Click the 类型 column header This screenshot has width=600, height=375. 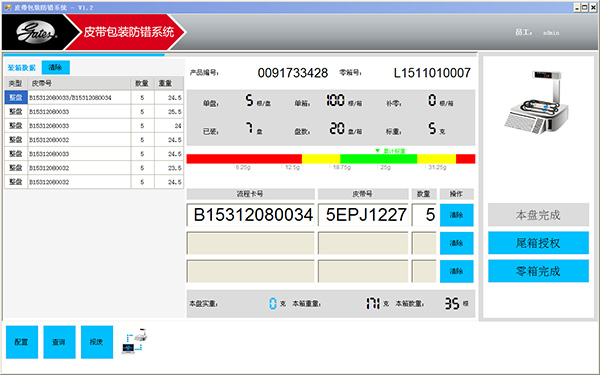[16, 83]
